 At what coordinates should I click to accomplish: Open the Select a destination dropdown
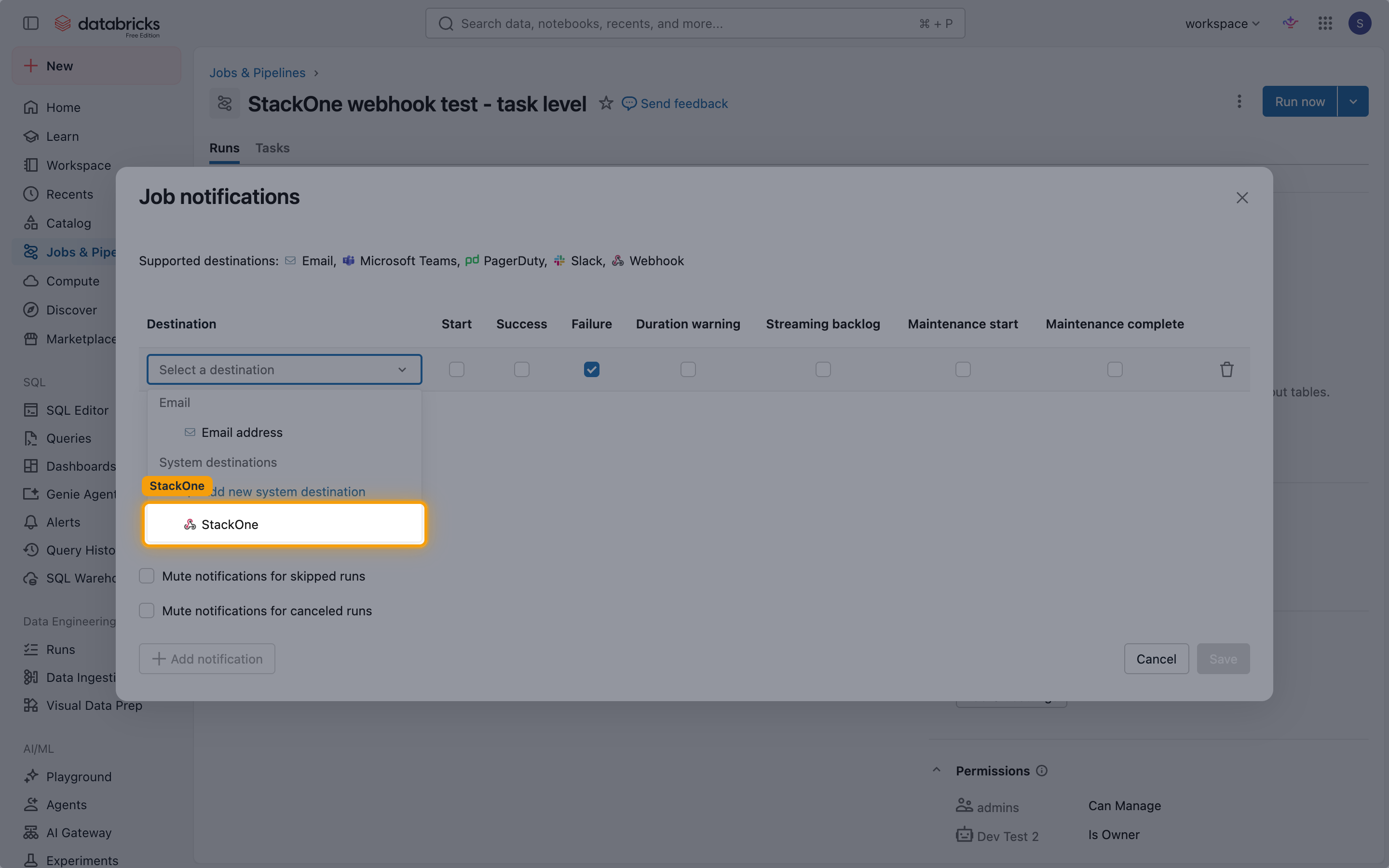coord(284,369)
